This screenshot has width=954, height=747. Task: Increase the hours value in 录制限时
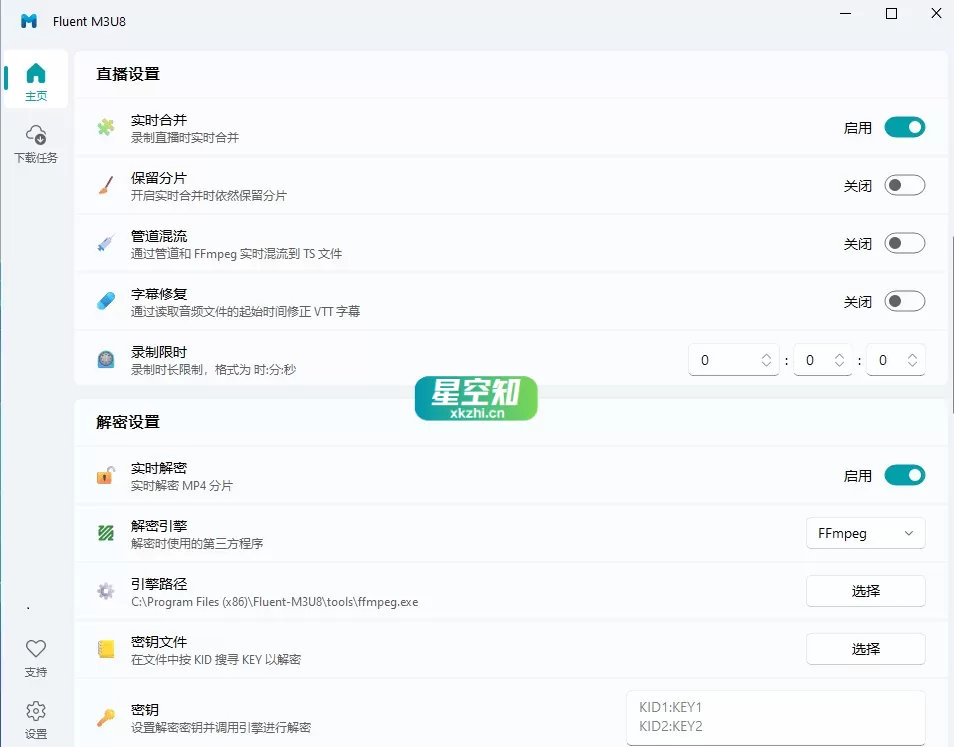tap(766, 353)
